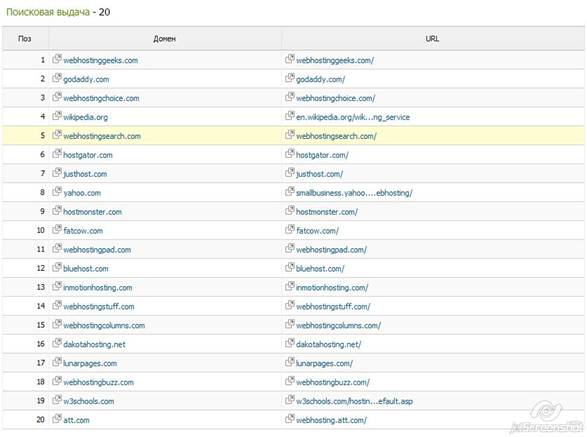
Task: Follow the inmotionhosting.com domain link
Action: click(x=97, y=288)
